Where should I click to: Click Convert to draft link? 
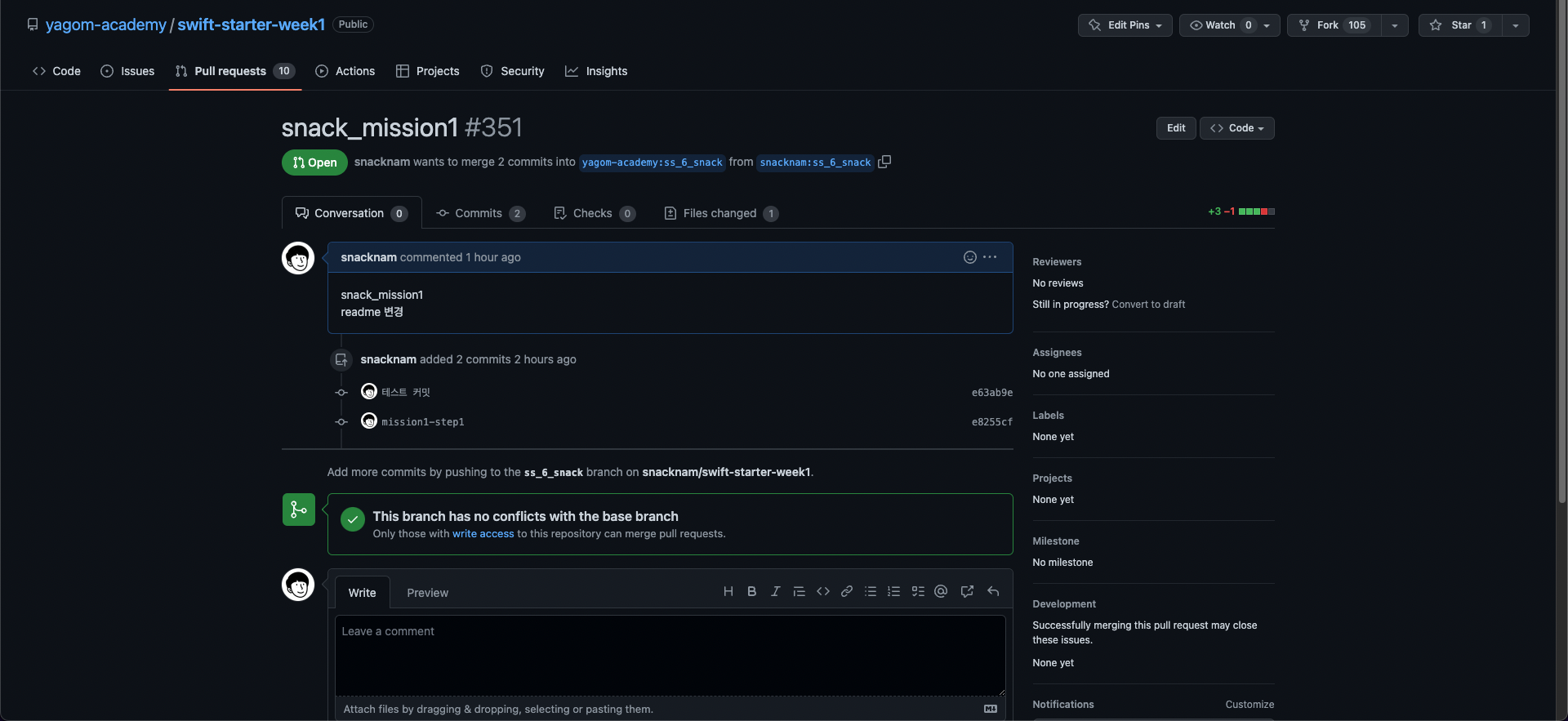[x=1148, y=305]
